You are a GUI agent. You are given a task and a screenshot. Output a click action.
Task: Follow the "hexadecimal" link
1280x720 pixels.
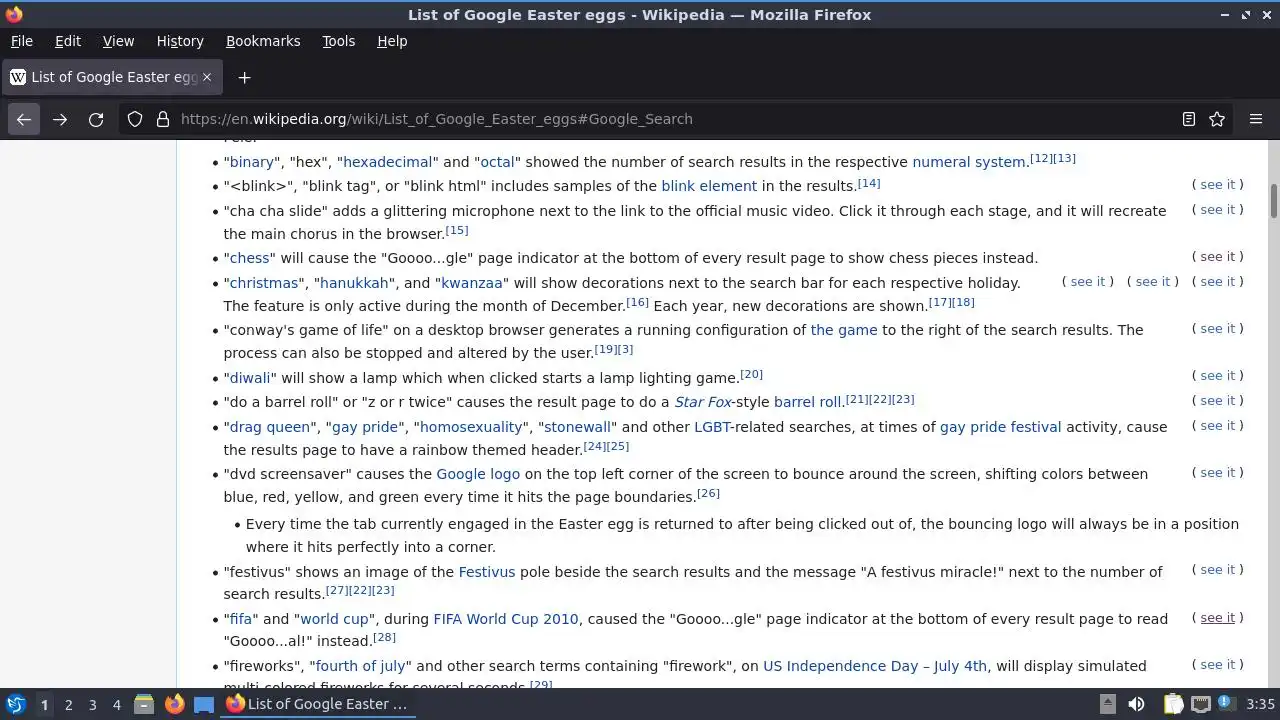point(388,162)
